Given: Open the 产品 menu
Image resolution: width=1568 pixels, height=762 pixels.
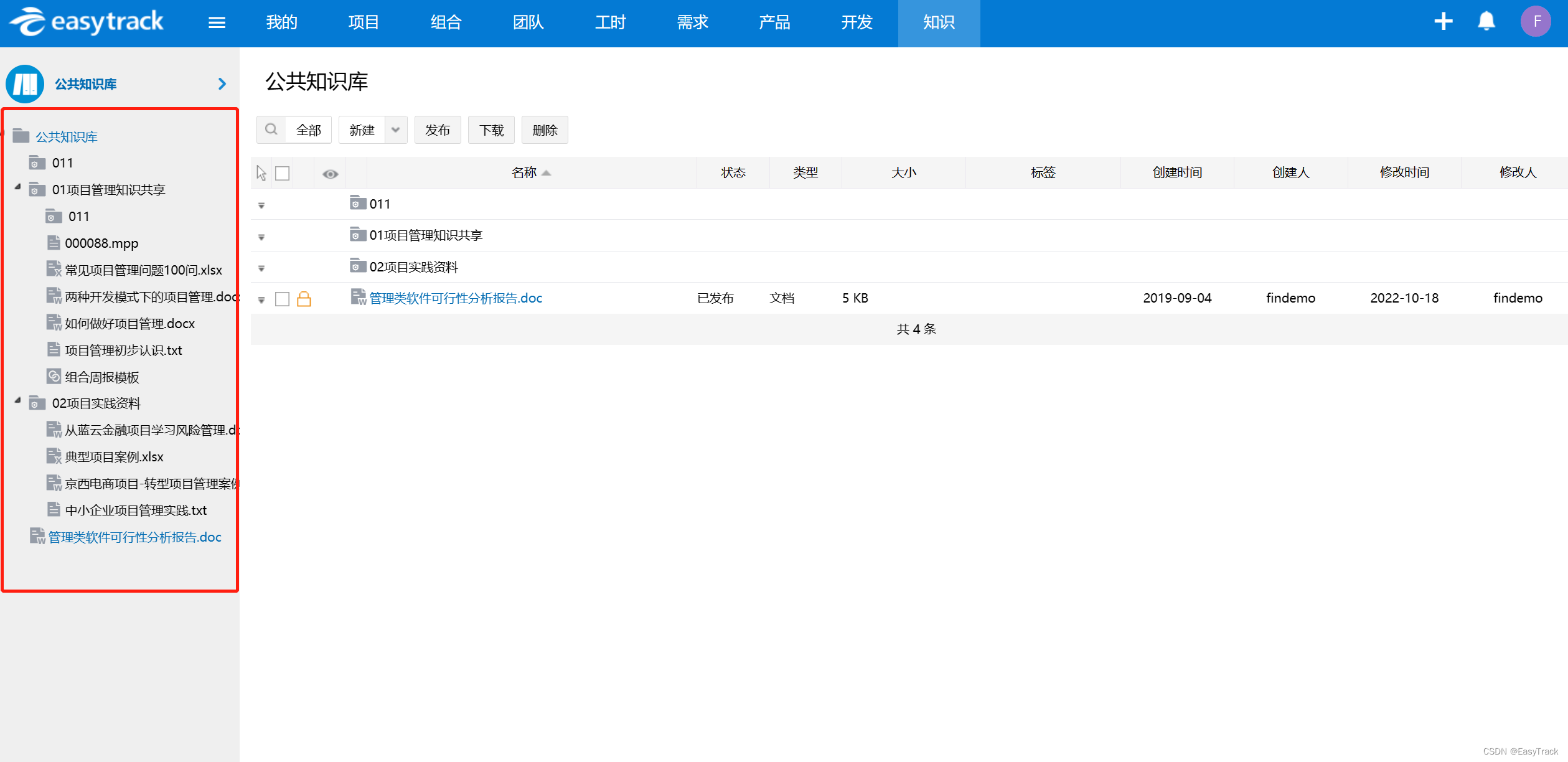Looking at the screenshot, I should pos(774,22).
